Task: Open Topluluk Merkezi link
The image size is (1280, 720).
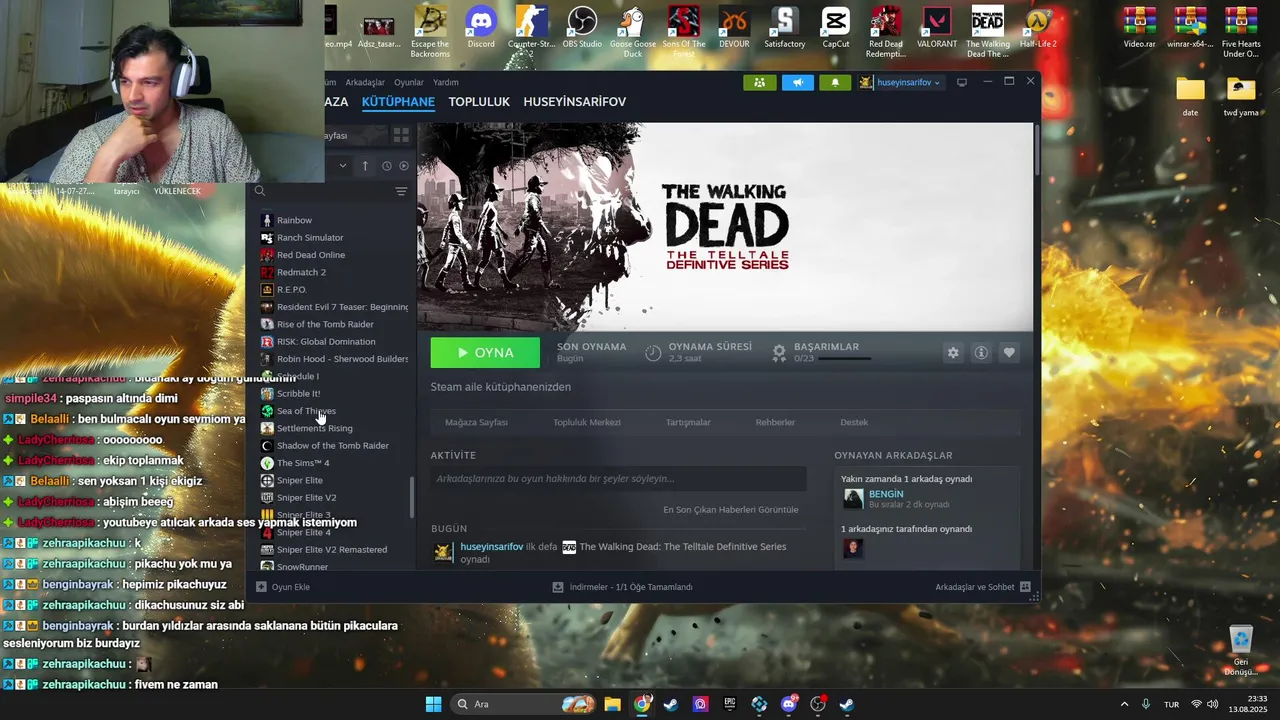Action: (x=587, y=422)
